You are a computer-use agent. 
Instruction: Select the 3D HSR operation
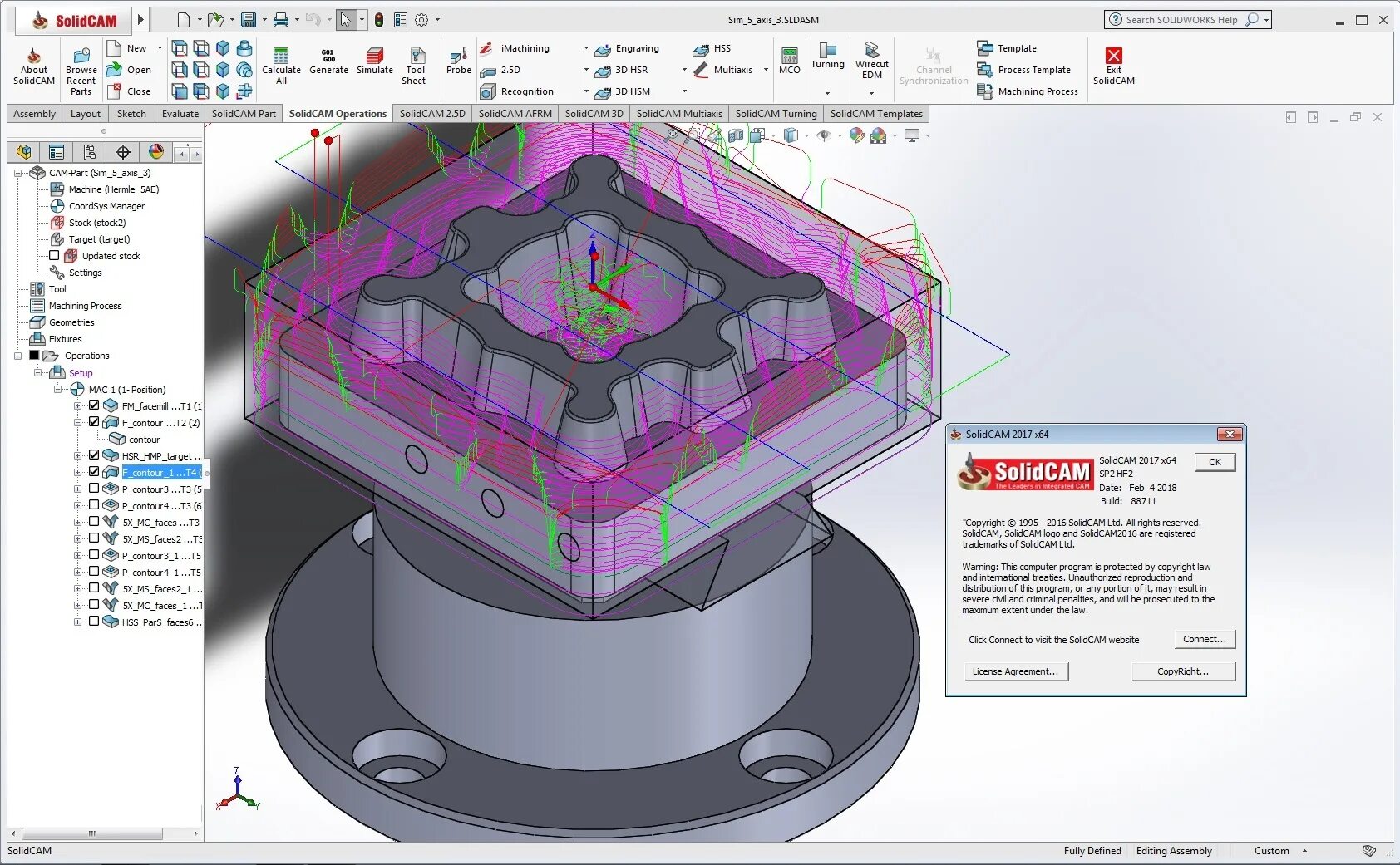pyautogui.click(x=622, y=71)
